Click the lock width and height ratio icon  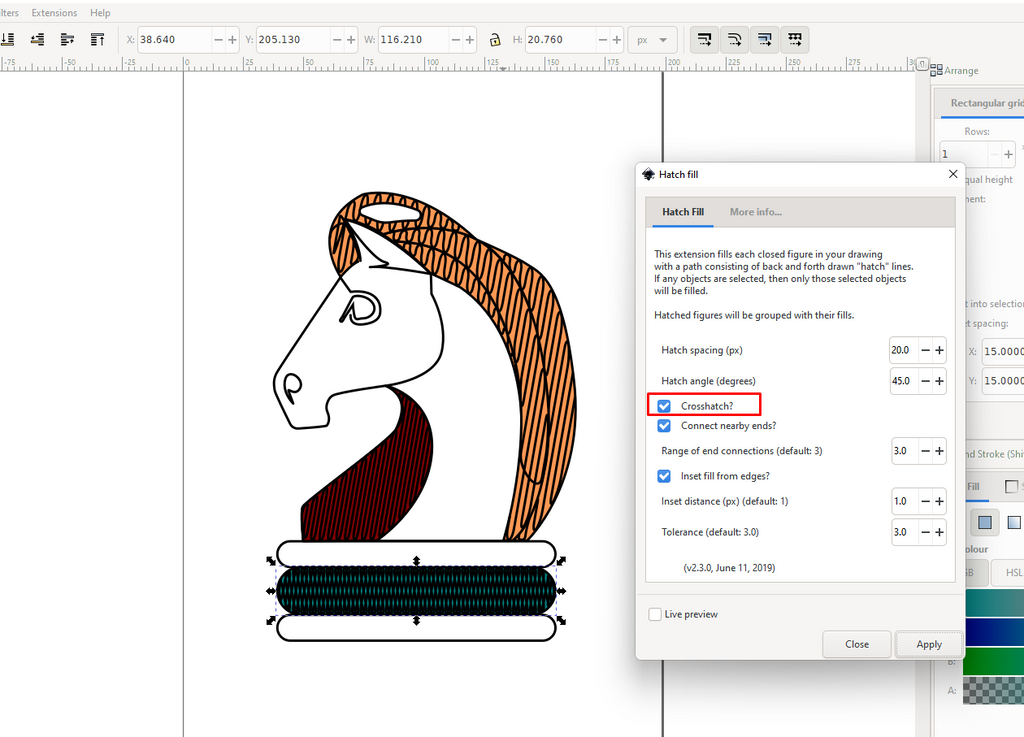[494, 40]
